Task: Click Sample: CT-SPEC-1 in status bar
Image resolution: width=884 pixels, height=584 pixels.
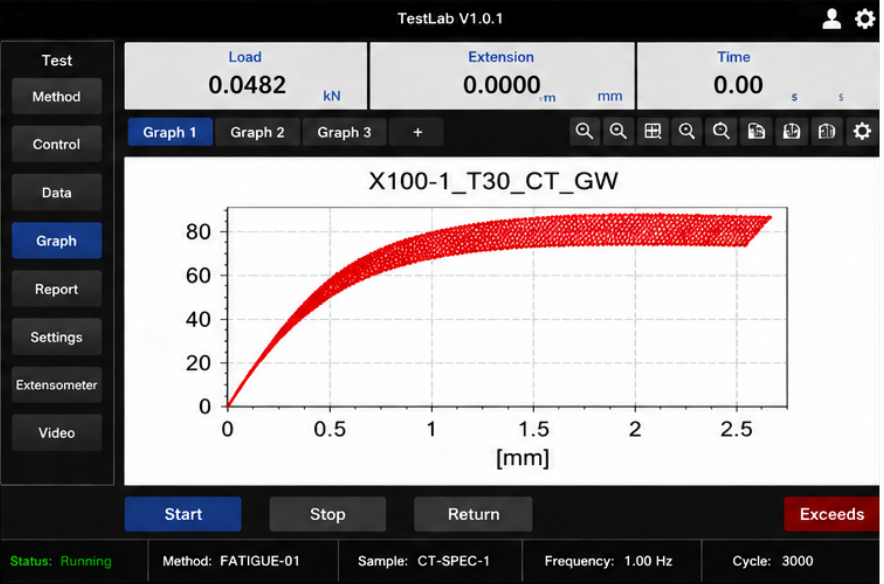Action: pyautogui.click(x=423, y=561)
